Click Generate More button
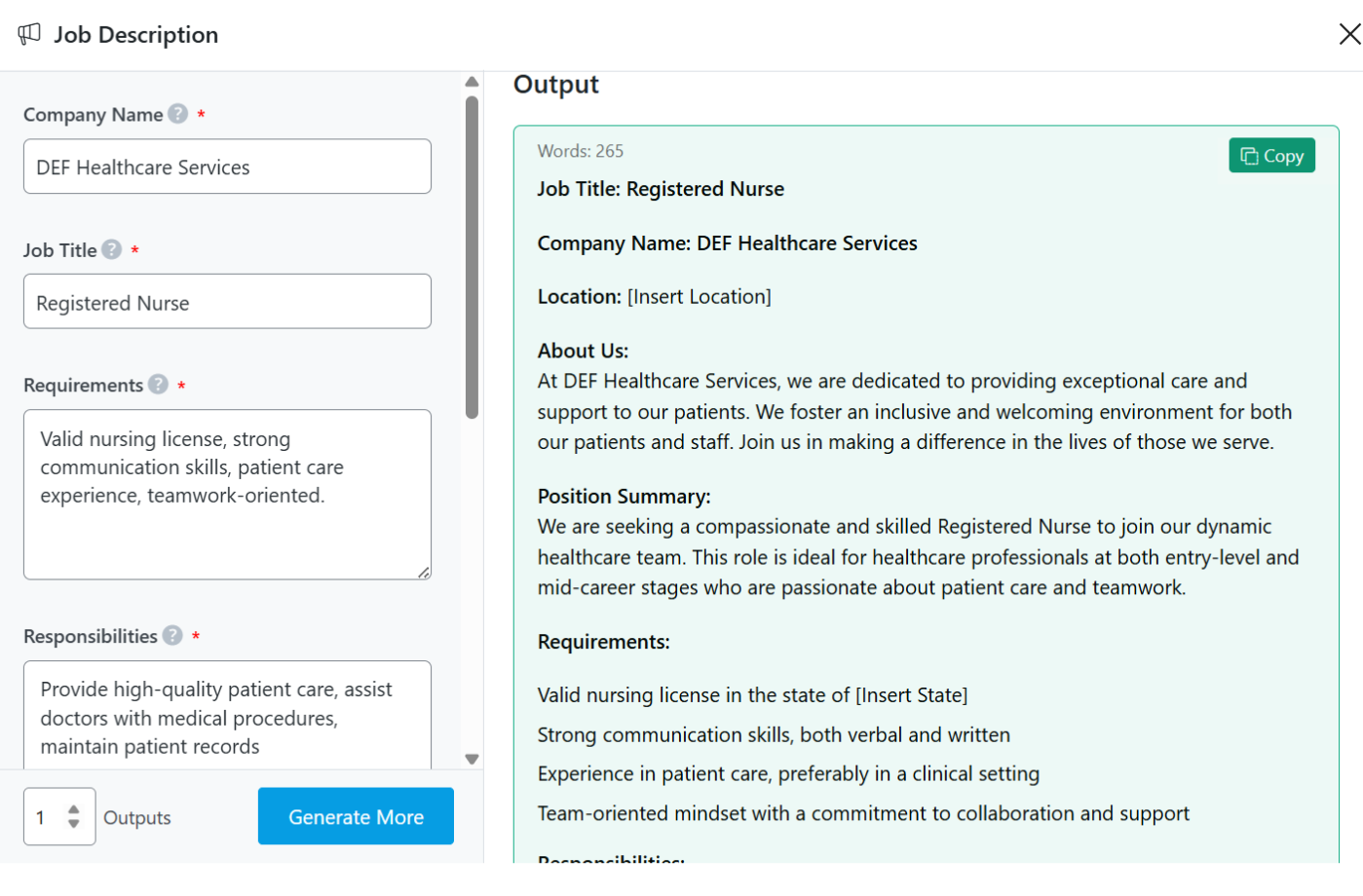 coord(356,817)
